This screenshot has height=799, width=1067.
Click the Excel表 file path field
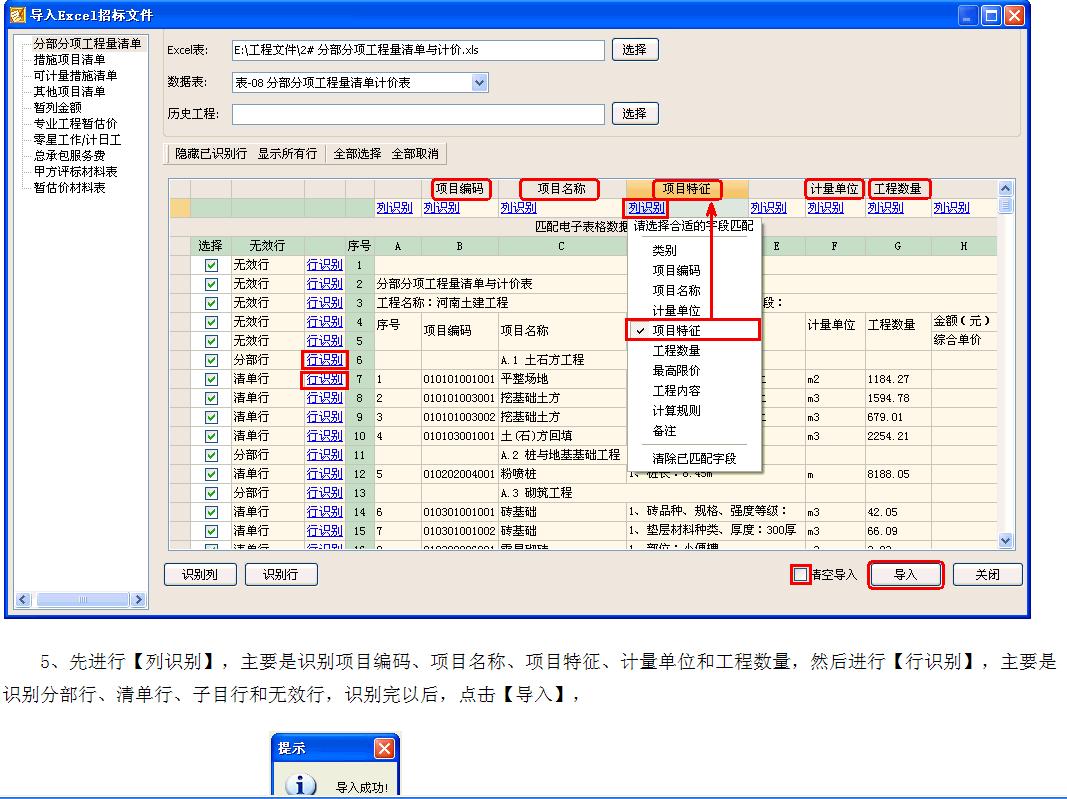coord(418,50)
